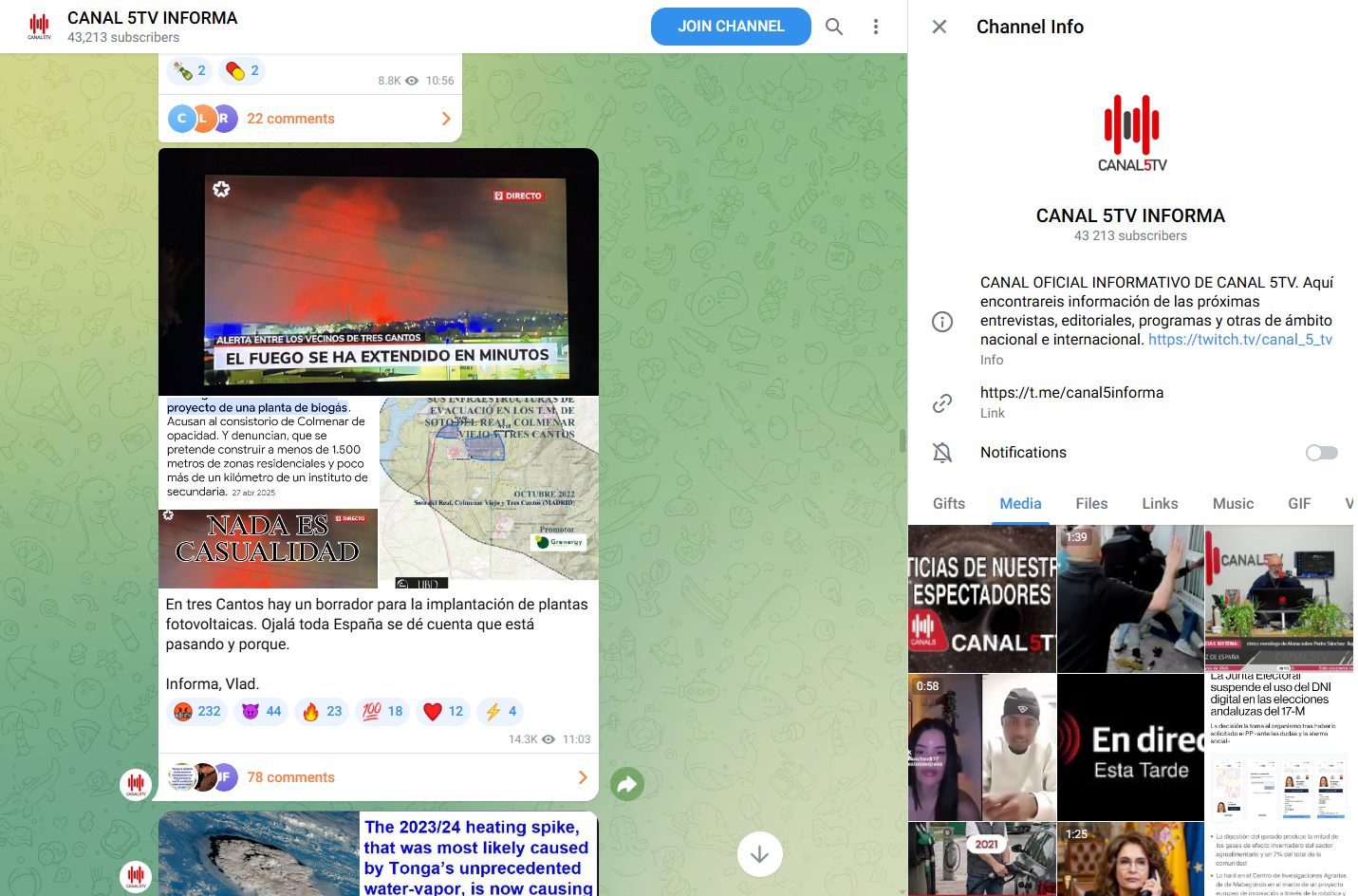Toggle the Notifications switch
1358x896 pixels.
coord(1321,453)
